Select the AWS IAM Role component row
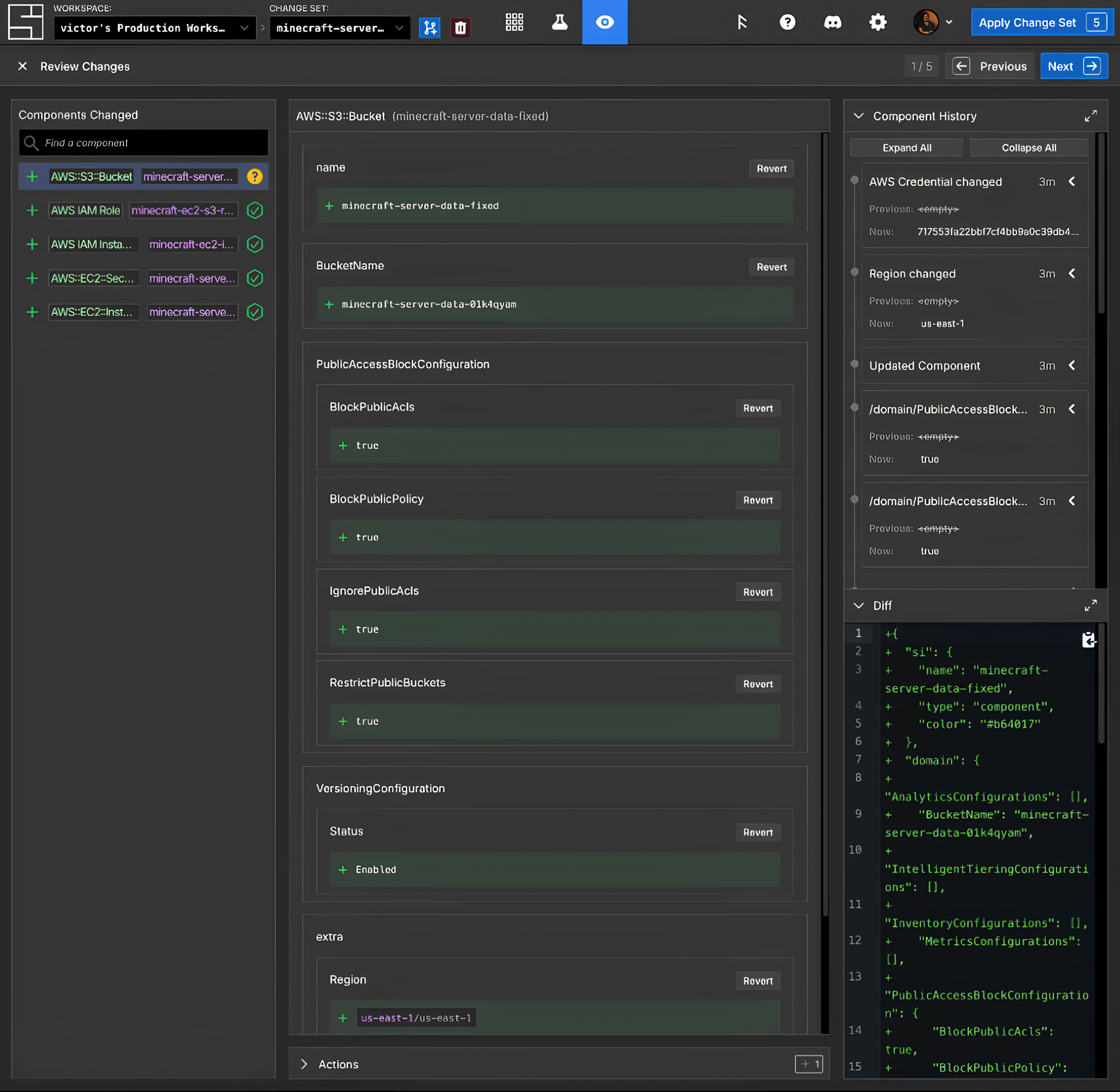The image size is (1120, 1092). [143, 211]
